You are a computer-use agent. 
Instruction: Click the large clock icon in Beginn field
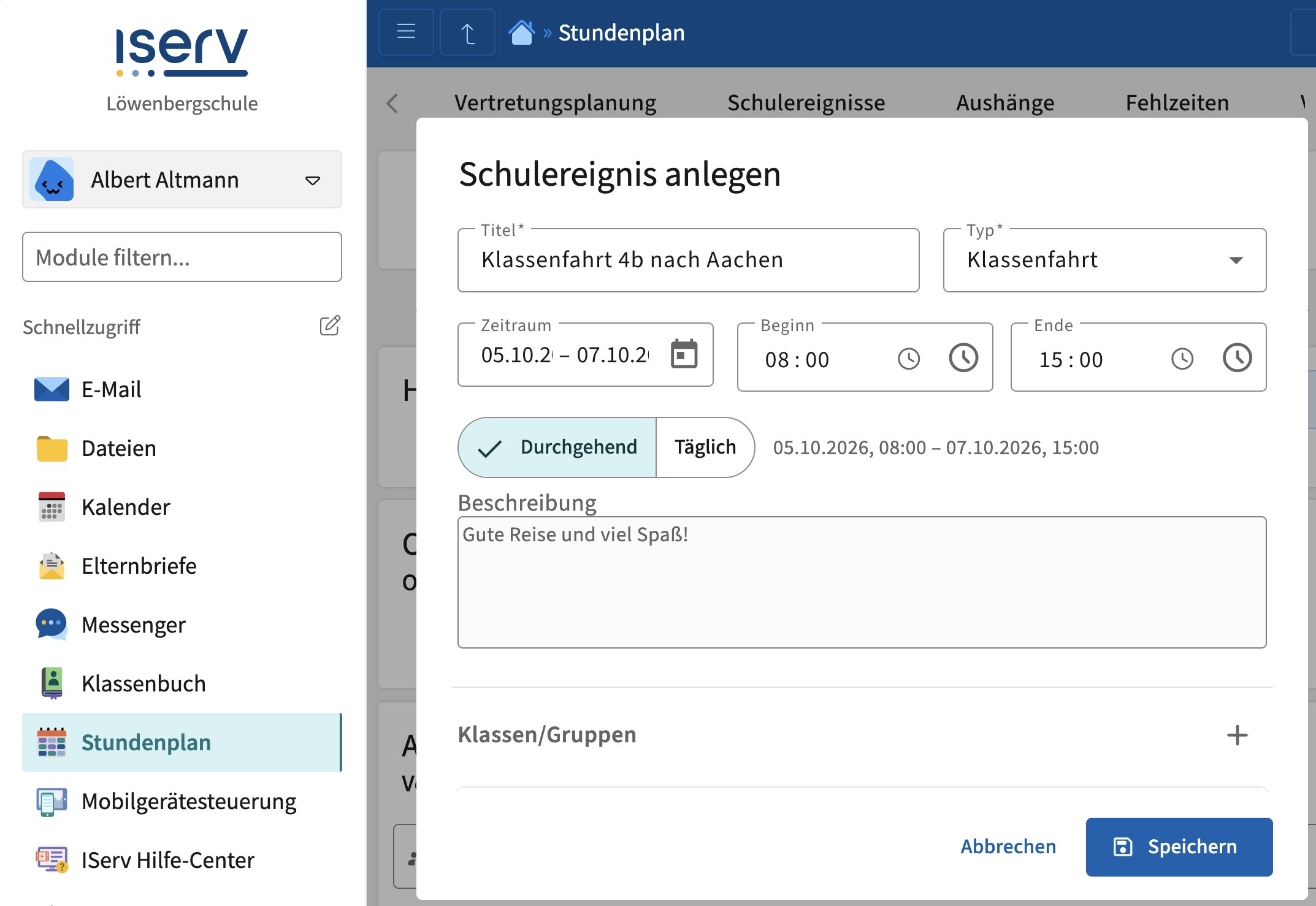(x=963, y=358)
